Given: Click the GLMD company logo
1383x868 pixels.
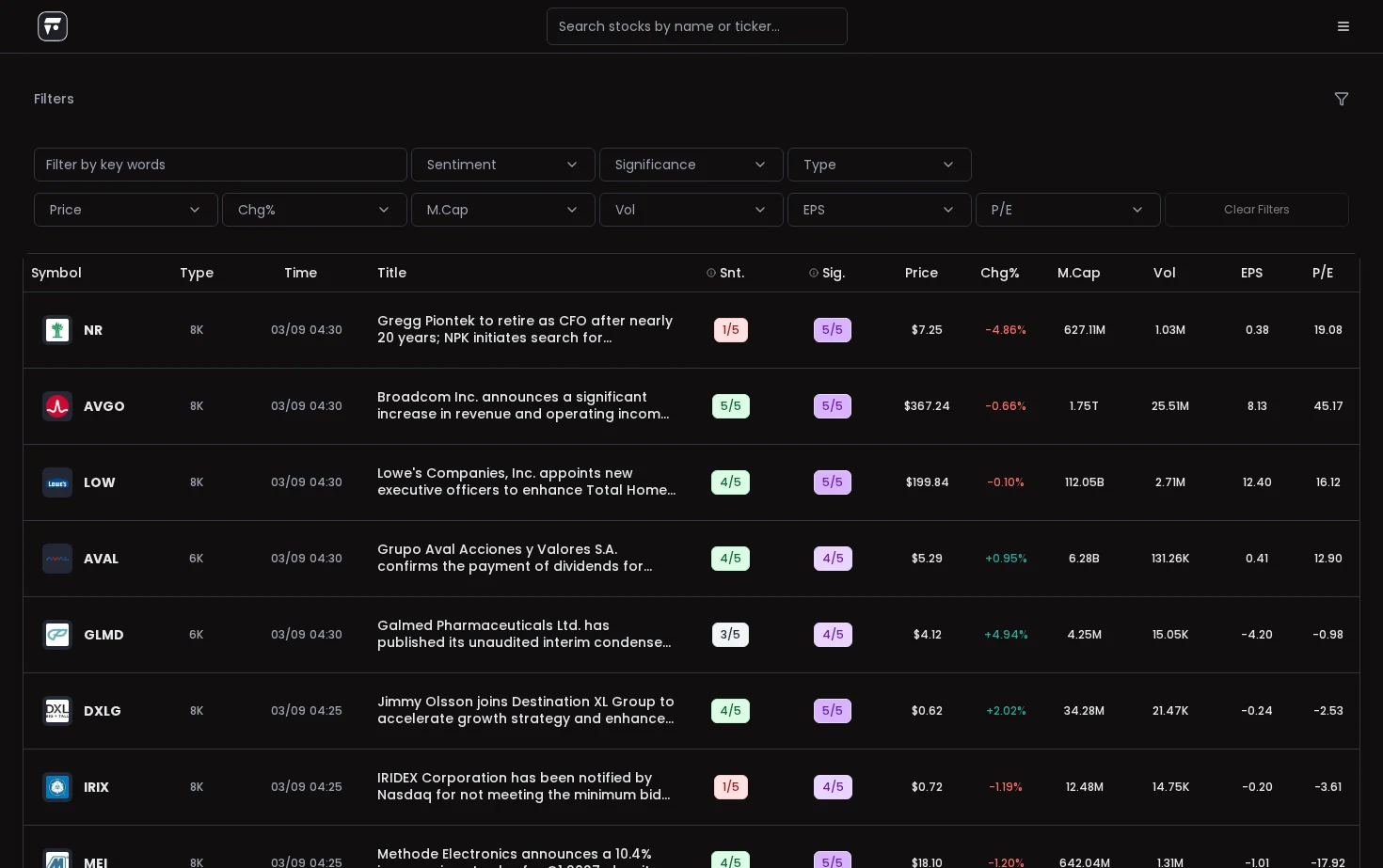Looking at the screenshot, I should (57, 635).
